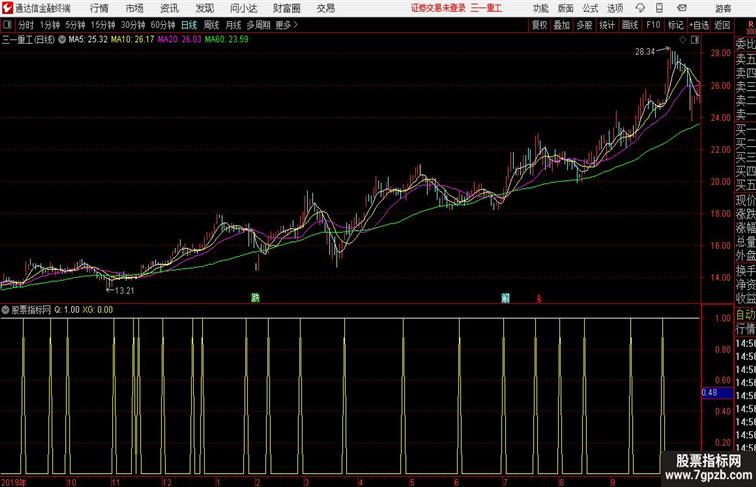Click the 画线 draw line button

pos(630,25)
